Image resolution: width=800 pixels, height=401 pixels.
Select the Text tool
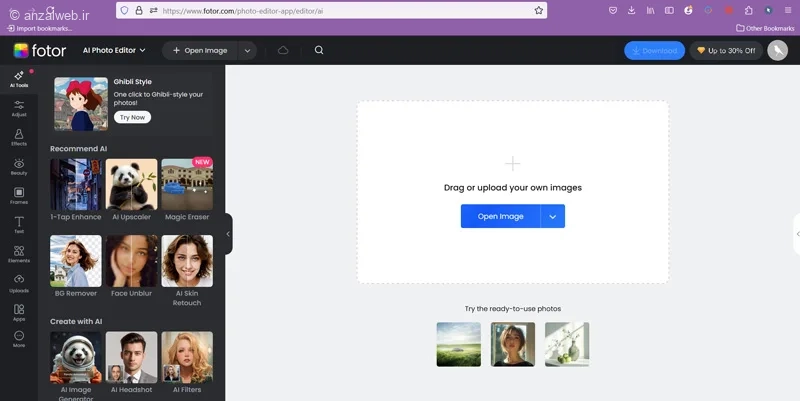[x=19, y=224]
